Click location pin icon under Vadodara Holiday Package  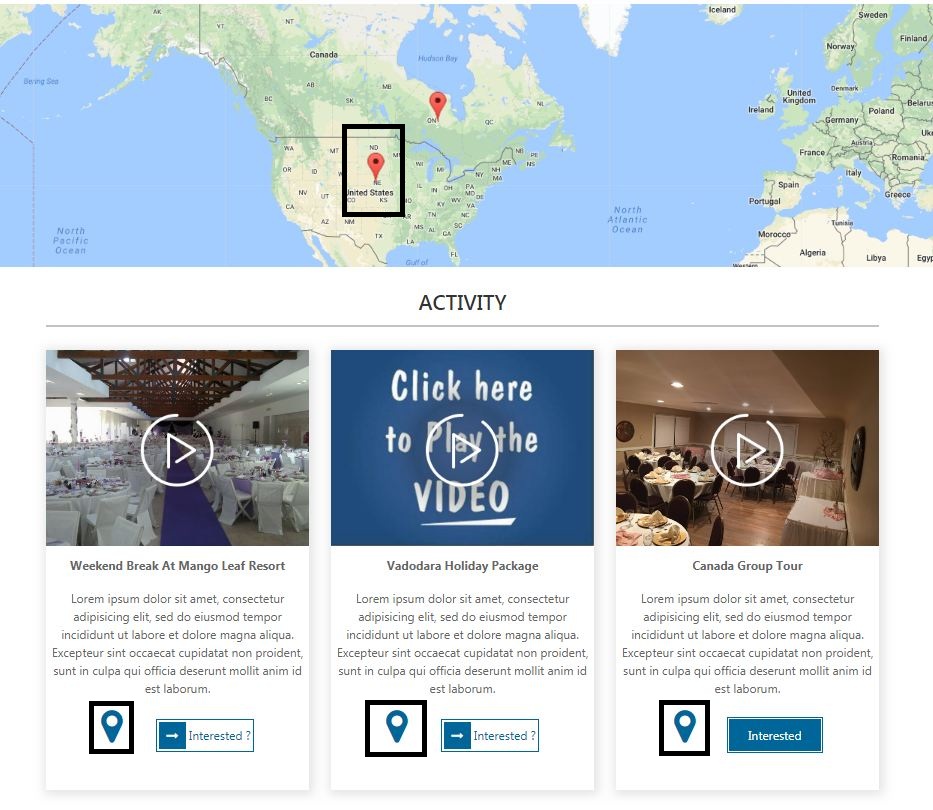coord(397,726)
